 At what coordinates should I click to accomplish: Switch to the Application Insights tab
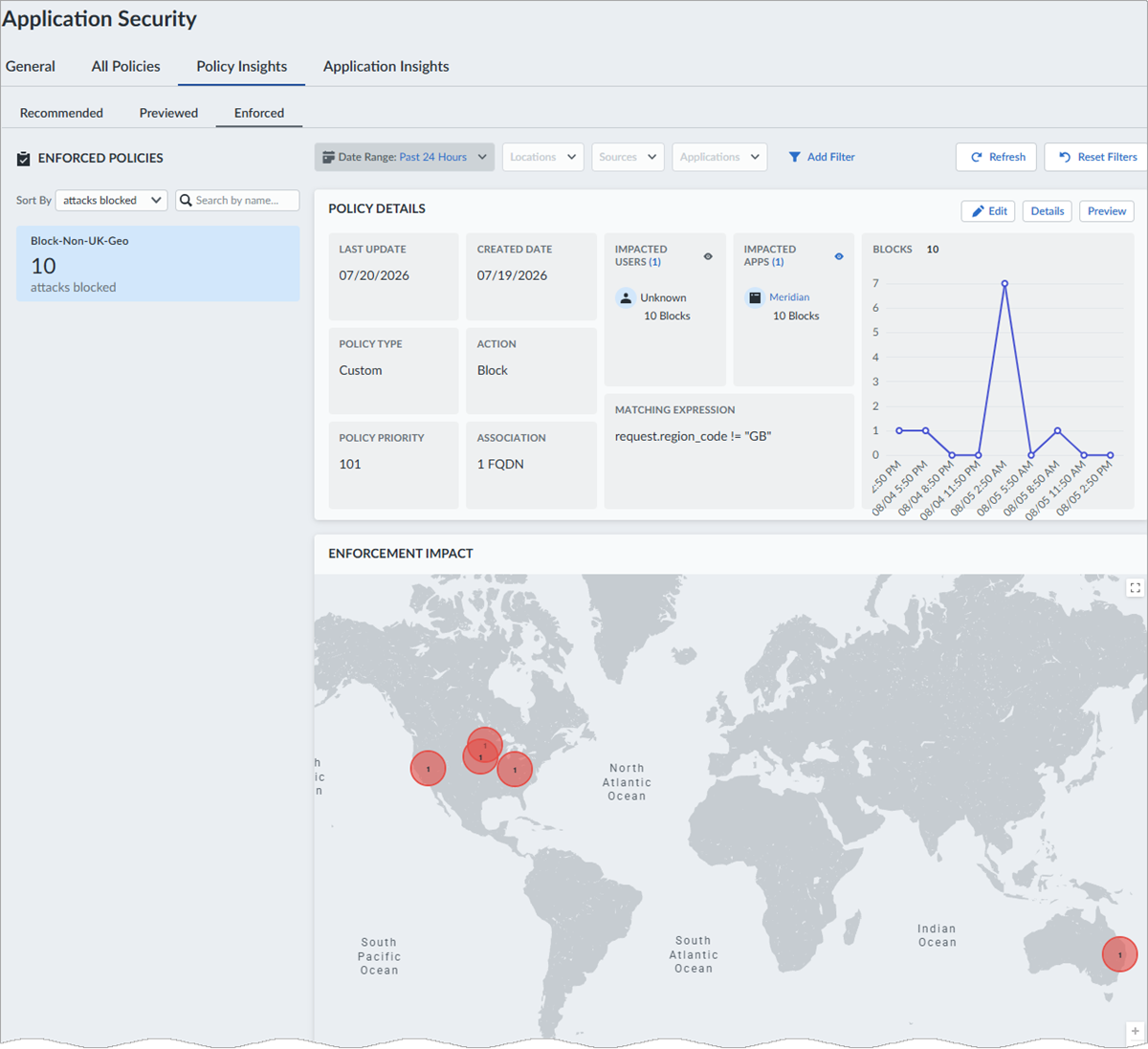click(x=386, y=66)
